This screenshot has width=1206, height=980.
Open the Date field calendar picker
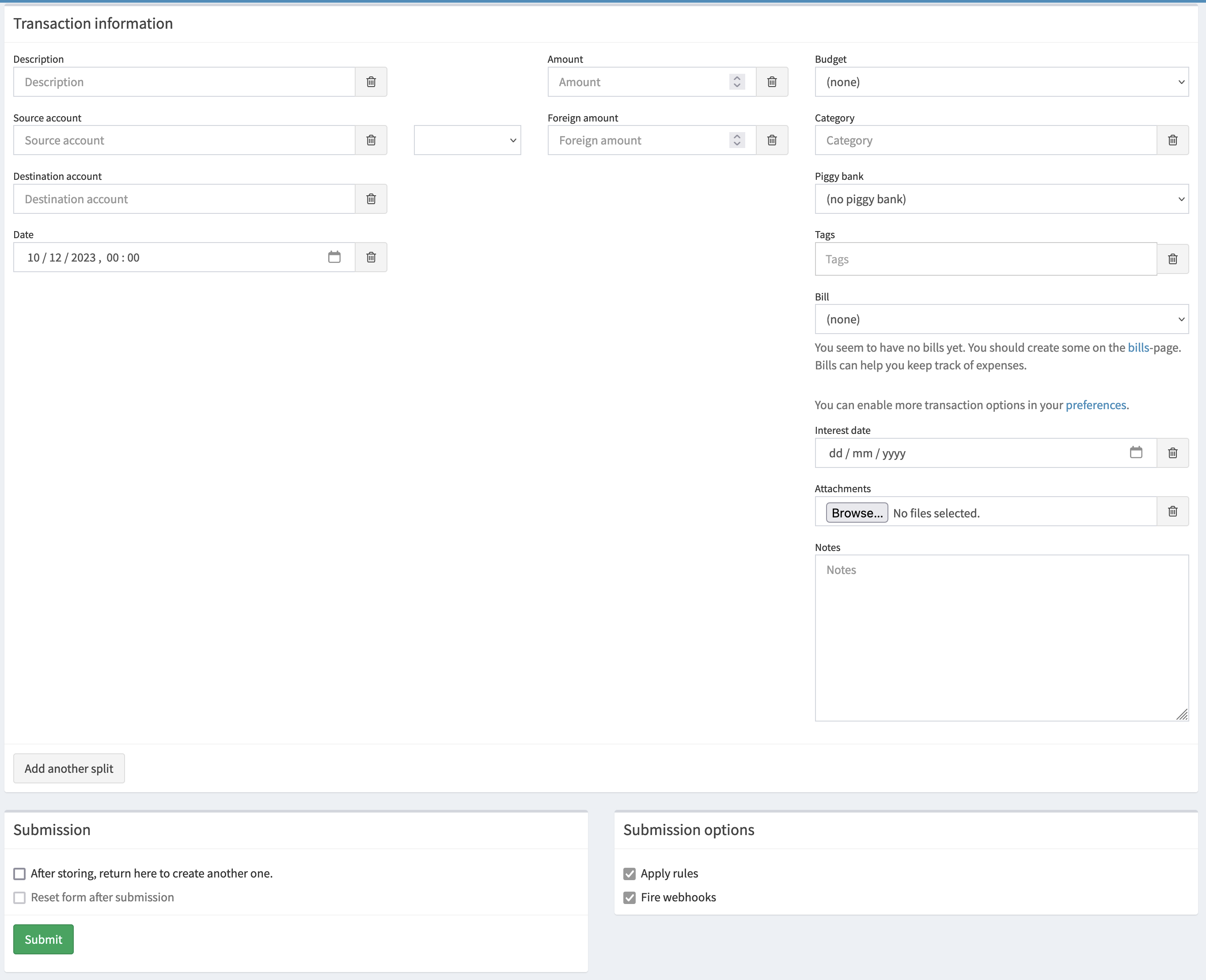tap(334, 257)
